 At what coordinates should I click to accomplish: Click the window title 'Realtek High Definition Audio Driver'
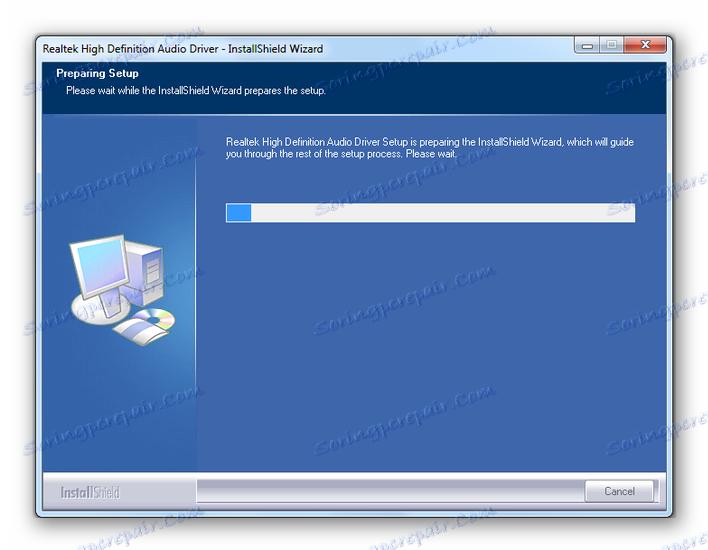pyautogui.click(x=130, y=49)
